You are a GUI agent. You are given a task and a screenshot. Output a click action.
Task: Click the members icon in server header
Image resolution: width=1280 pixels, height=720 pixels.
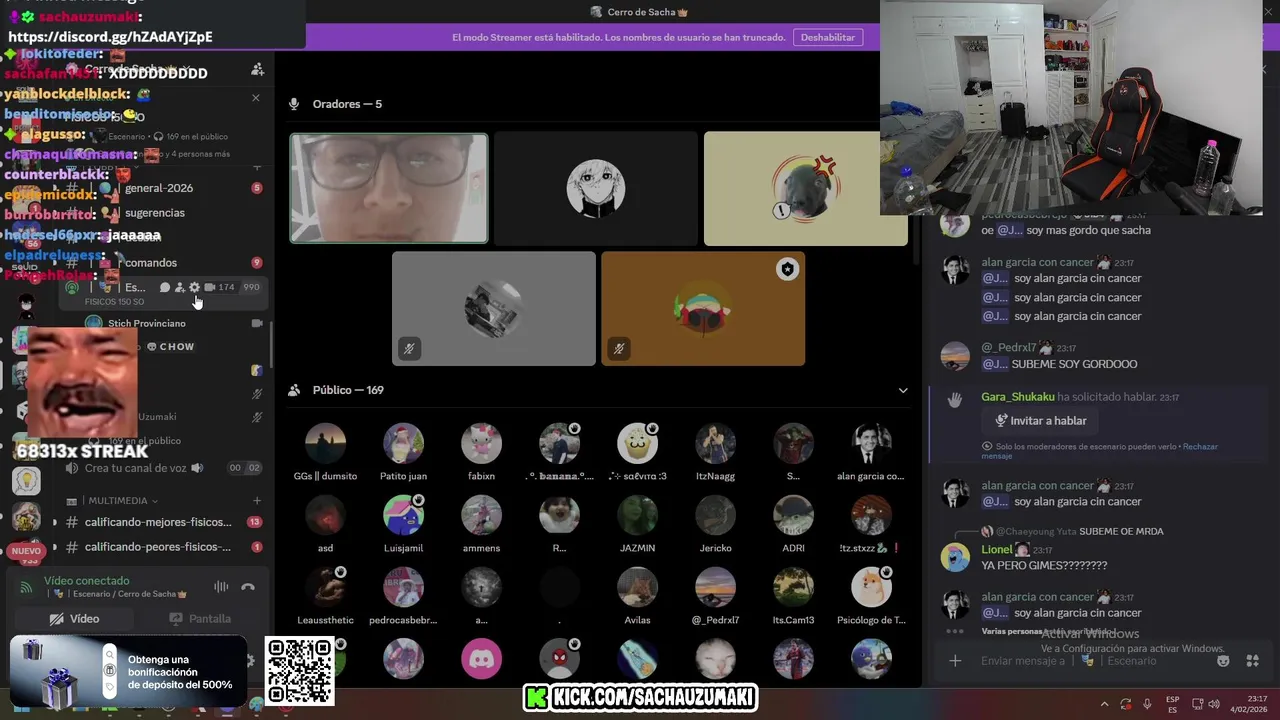257,69
